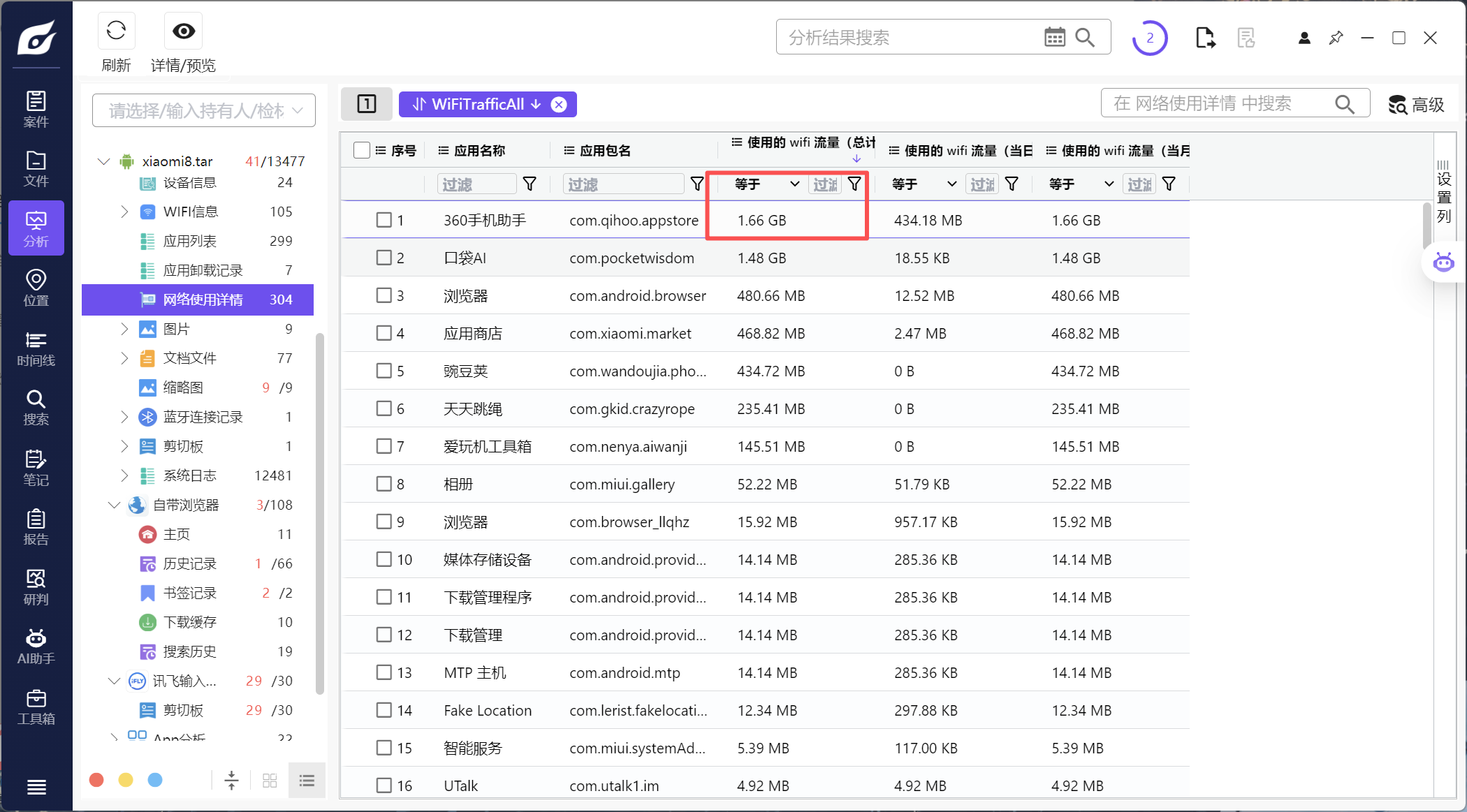Open the calendar date picker in search
The height and width of the screenshot is (812, 1467).
[x=1054, y=37]
